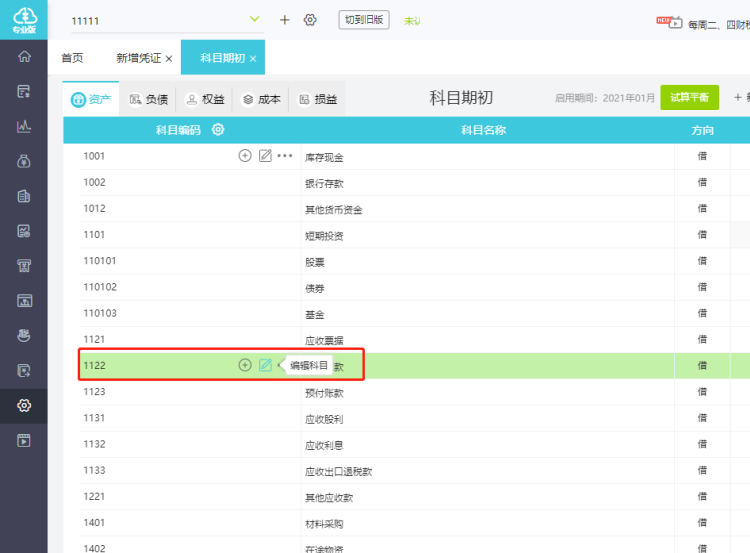Switch to the 首页 tab
The width and height of the screenshot is (750, 553).
[x=72, y=58]
